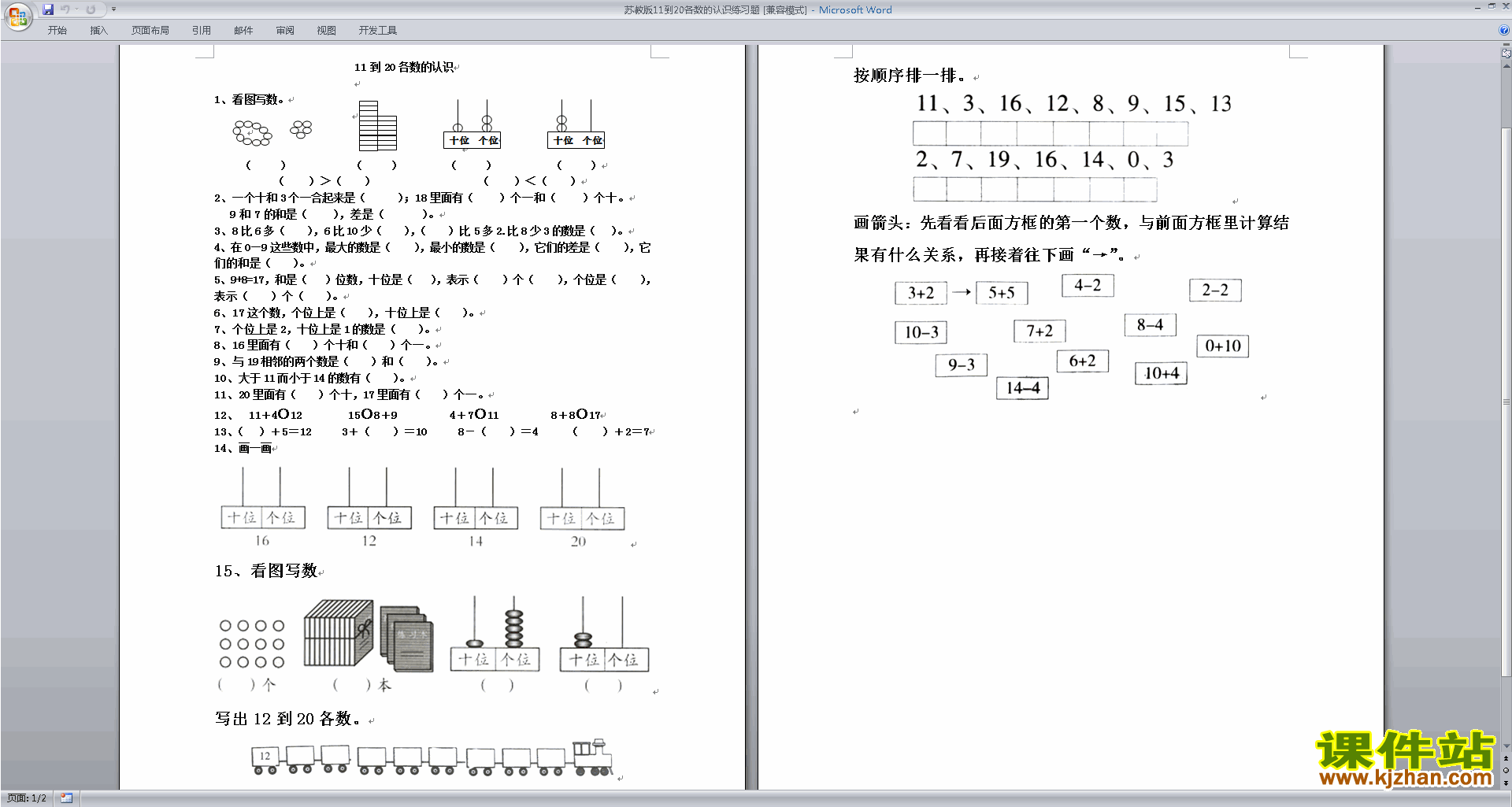Restore down the Word window
1512x807 pixels.
pyautogui.click(x=1492, y=6)
